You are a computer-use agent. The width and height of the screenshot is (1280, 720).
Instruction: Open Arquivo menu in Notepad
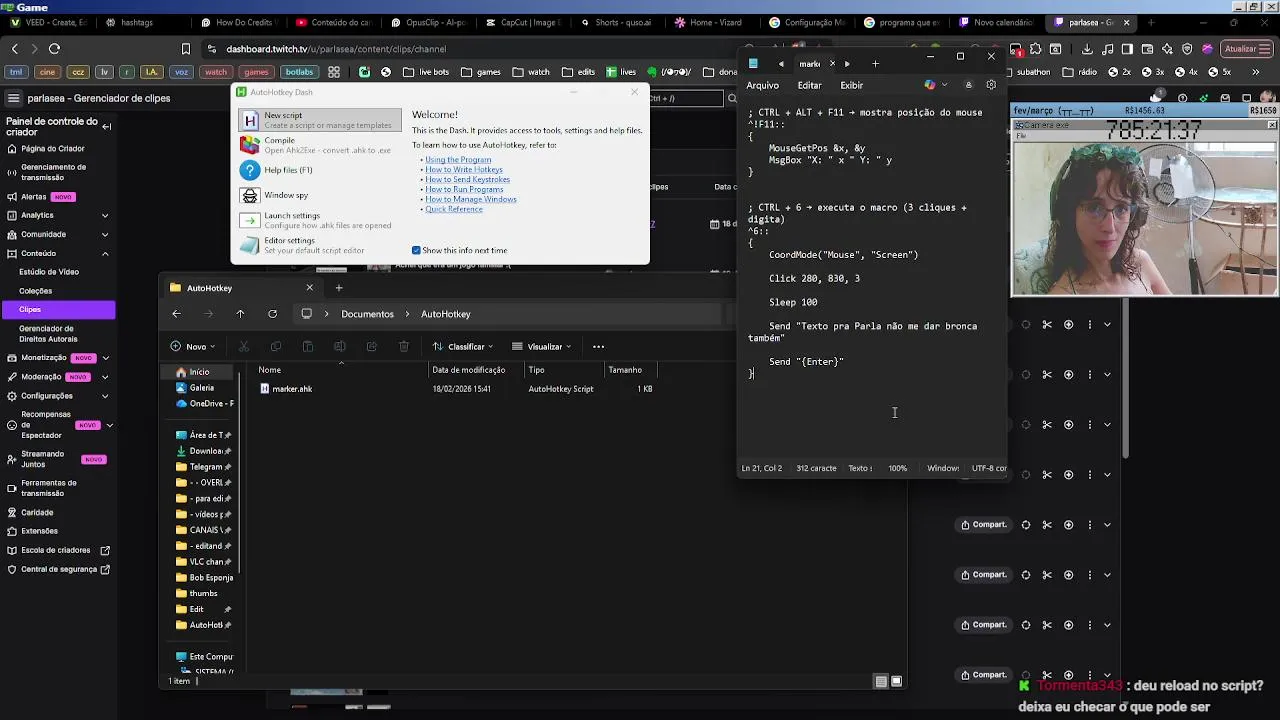pyautogui.click(x=762, y=86)
